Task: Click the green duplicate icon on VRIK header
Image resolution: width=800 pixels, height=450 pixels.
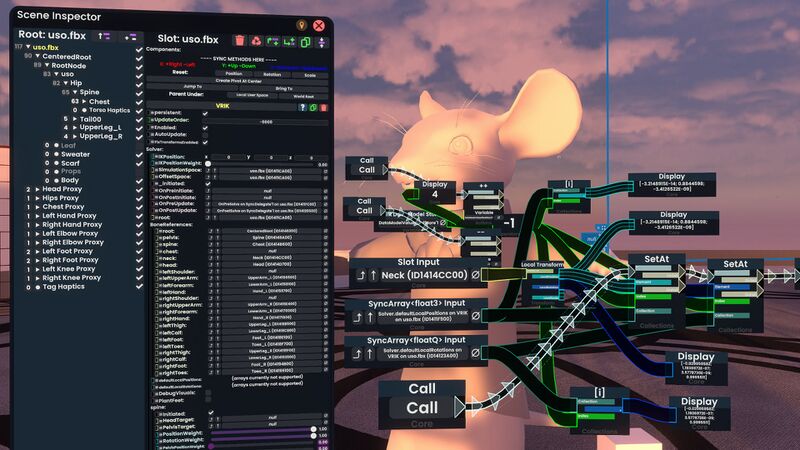Action: [313, 107]
